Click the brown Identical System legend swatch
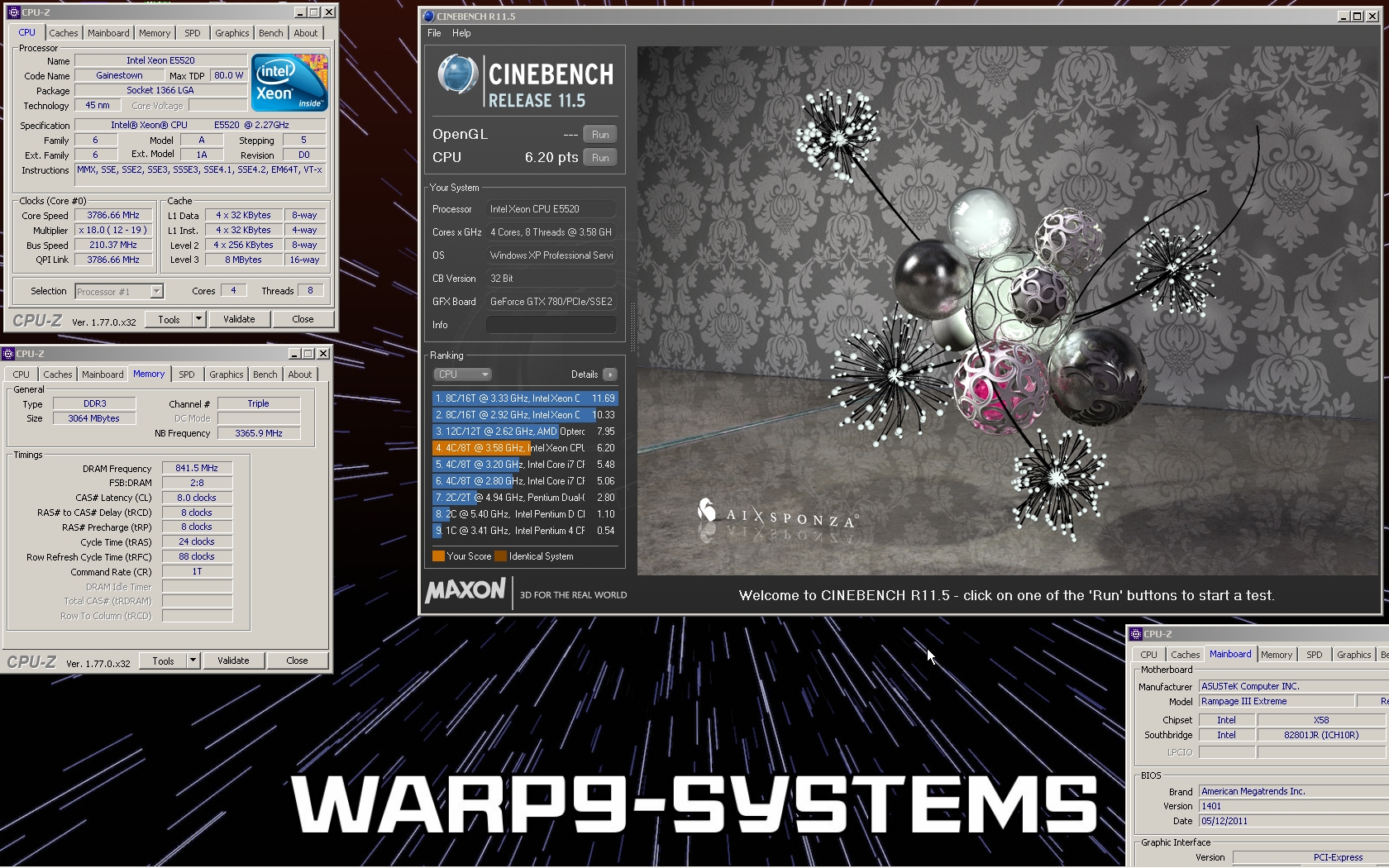Screen dimensions: 1389x868 coord(500,556)
